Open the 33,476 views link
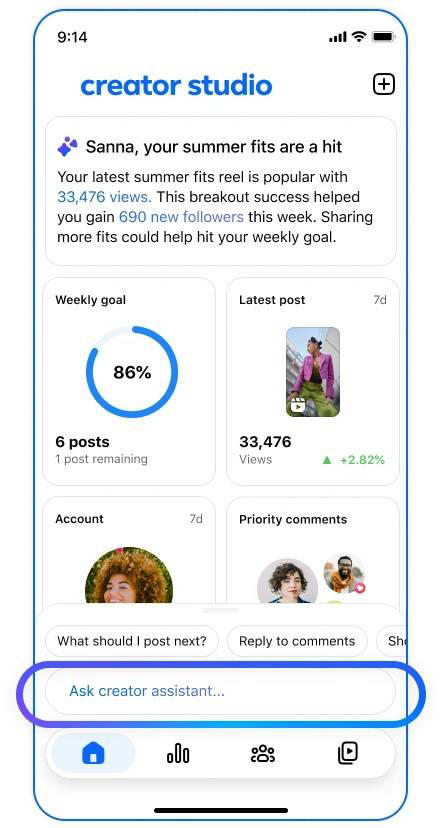The image size is (442, 828). 105,197
